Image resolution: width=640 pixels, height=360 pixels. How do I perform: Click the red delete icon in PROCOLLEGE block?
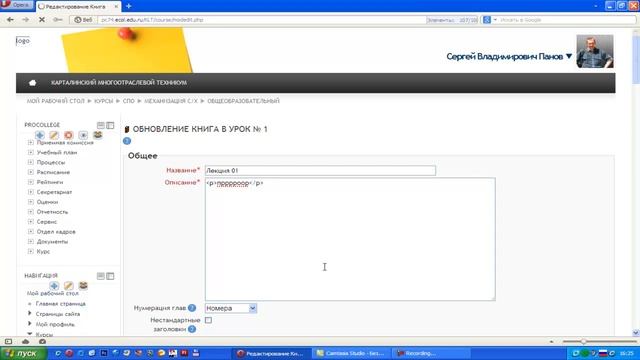tap(69, 135)
